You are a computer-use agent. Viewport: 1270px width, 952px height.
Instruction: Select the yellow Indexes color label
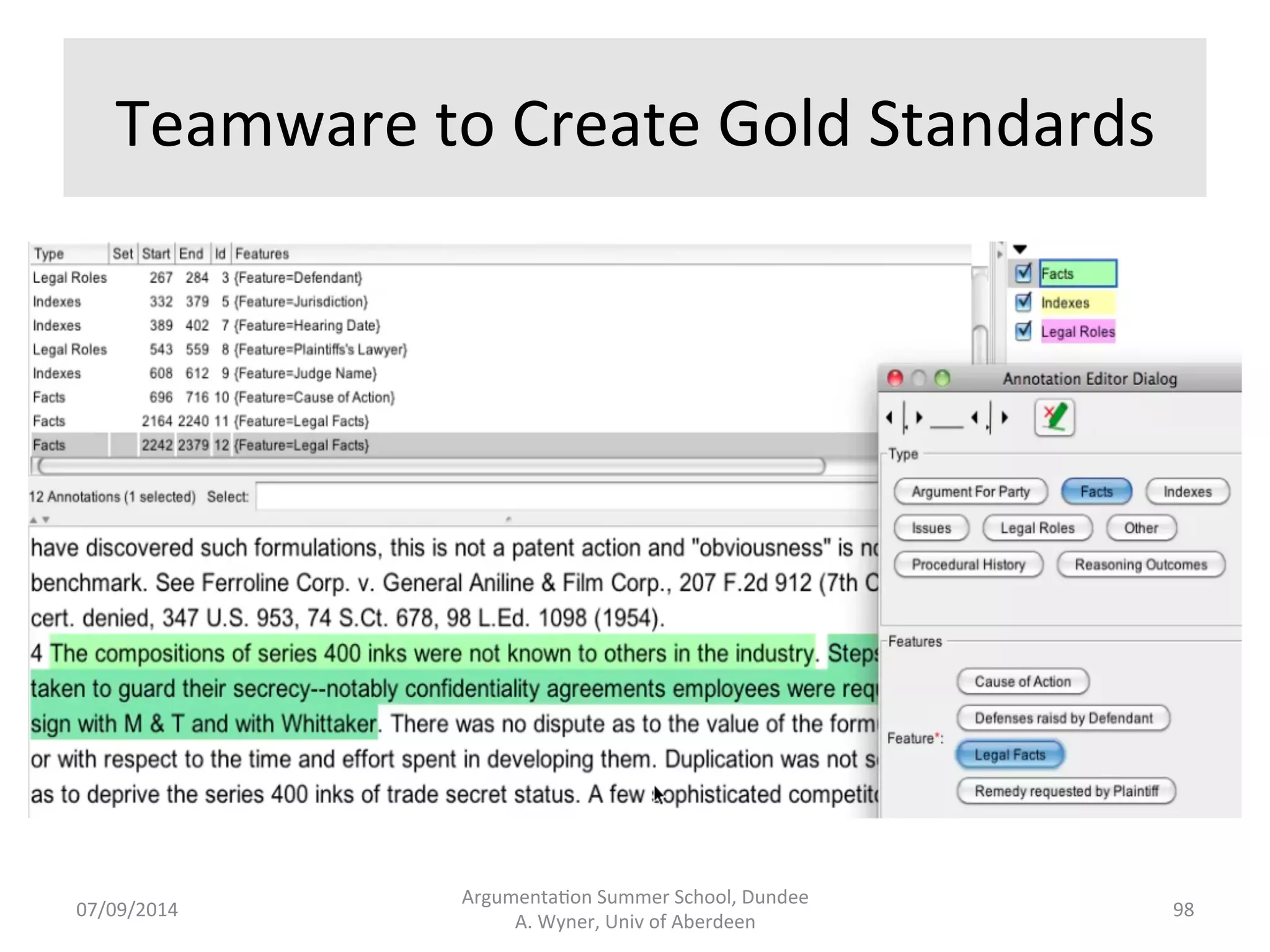(1078, 302)
